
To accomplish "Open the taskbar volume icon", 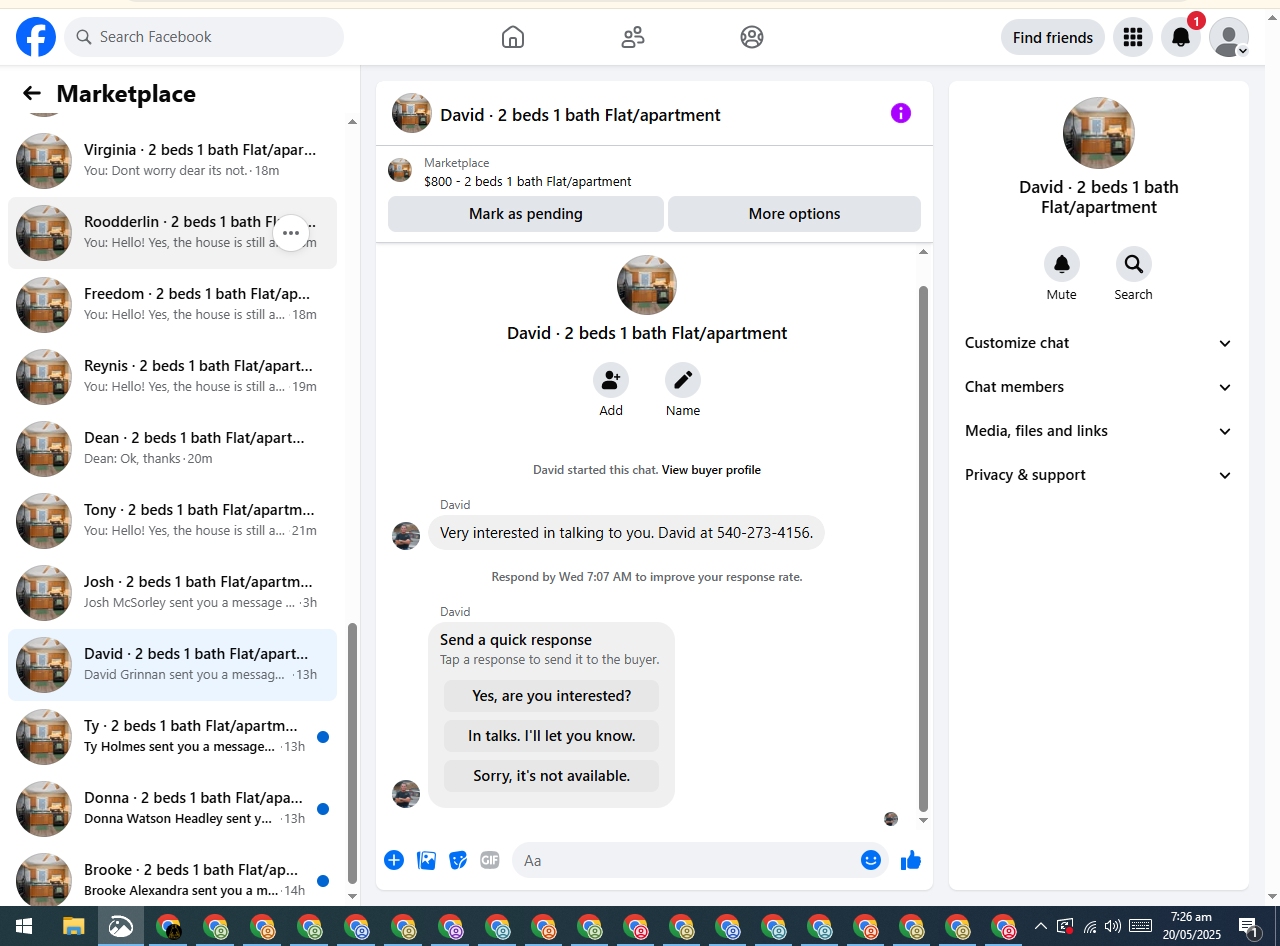I will click(x=1113, y=926).
